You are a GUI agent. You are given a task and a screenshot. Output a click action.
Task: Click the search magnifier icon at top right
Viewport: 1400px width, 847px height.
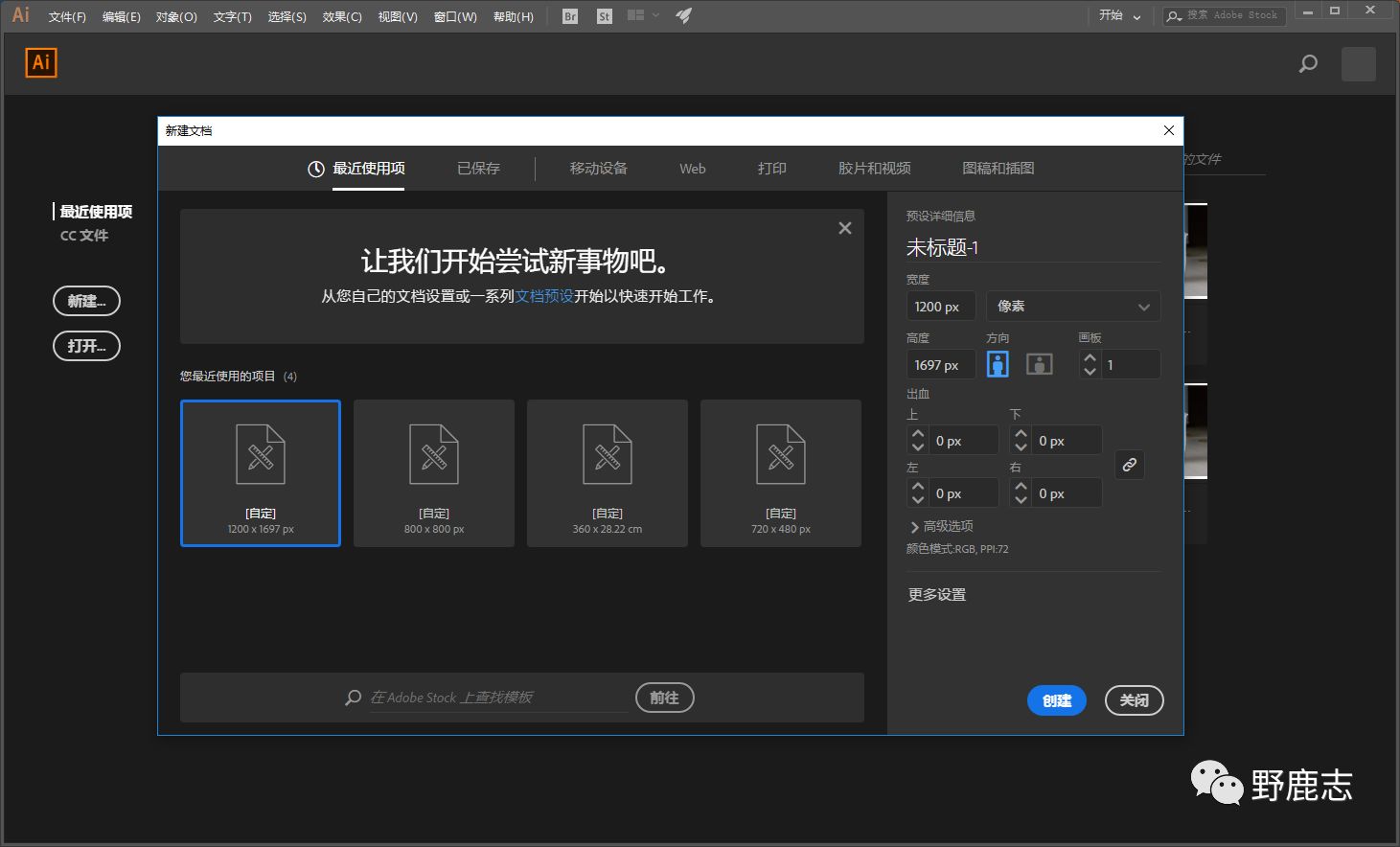pyautogui.click(x=1308, y=64)
